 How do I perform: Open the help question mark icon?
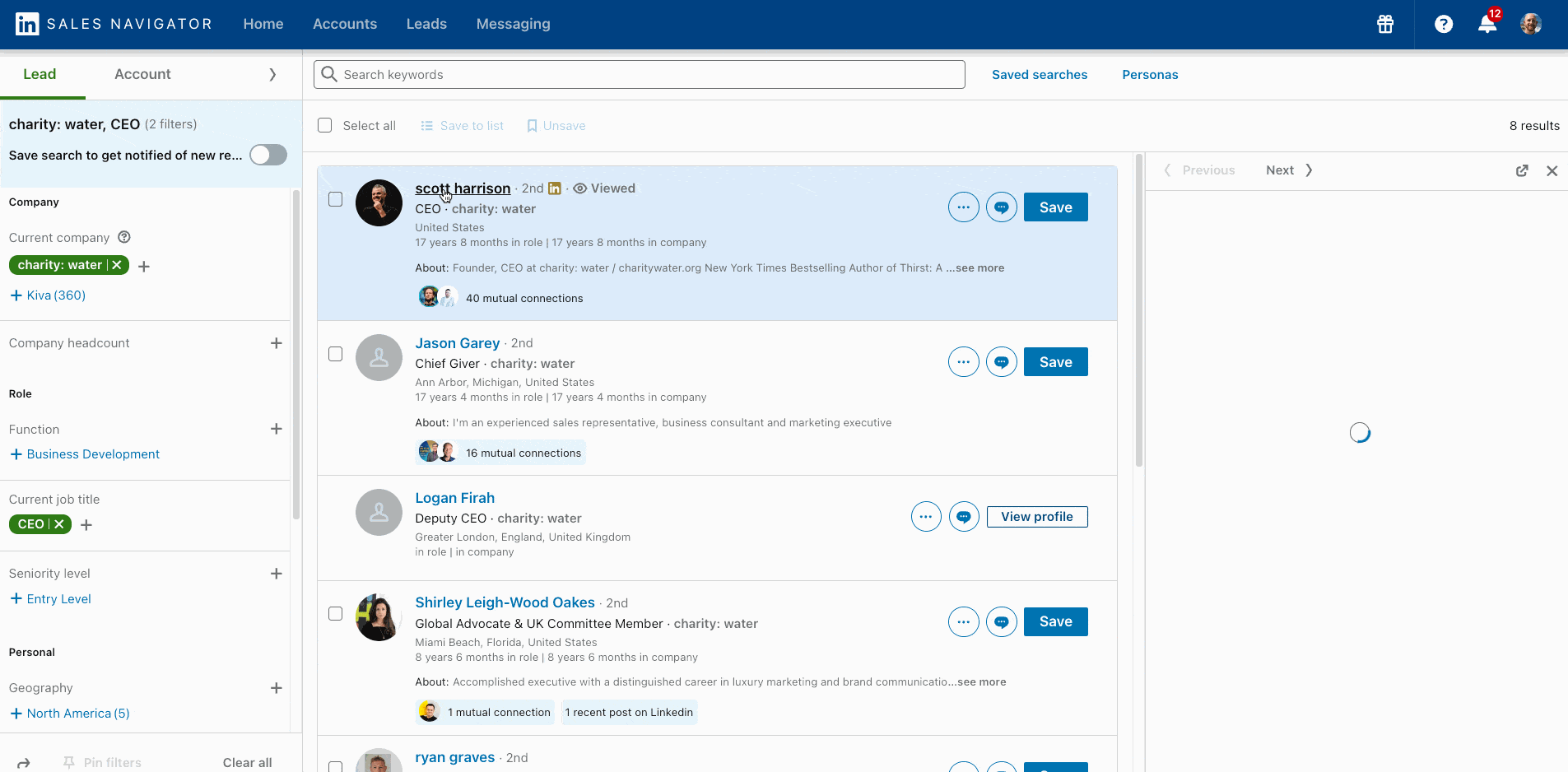click(1444, 24)
